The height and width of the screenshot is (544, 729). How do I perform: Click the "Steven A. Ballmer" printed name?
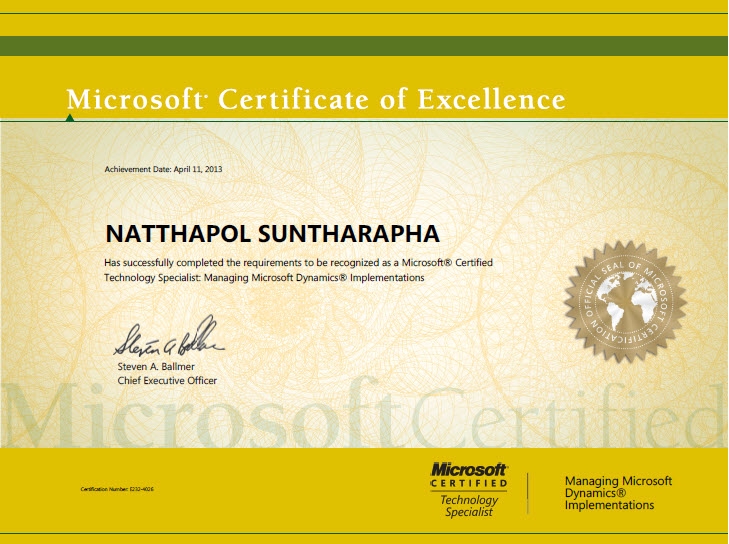point(156,366)
